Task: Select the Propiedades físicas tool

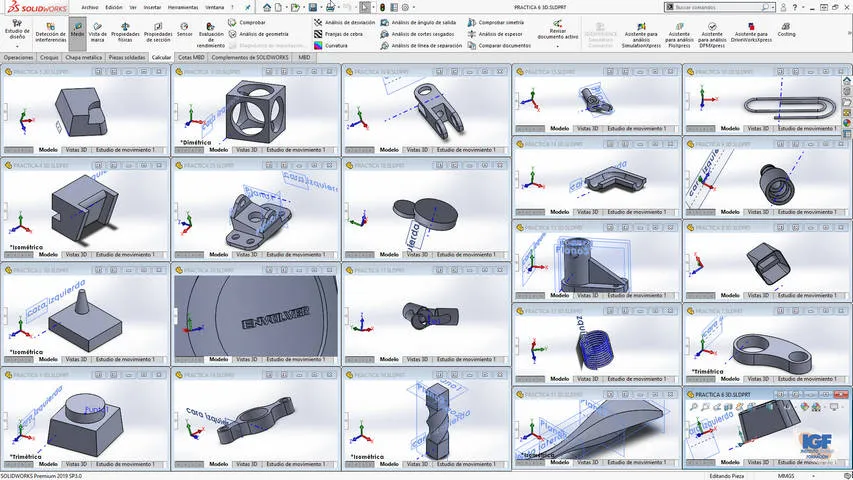Action: pos(125,33)
